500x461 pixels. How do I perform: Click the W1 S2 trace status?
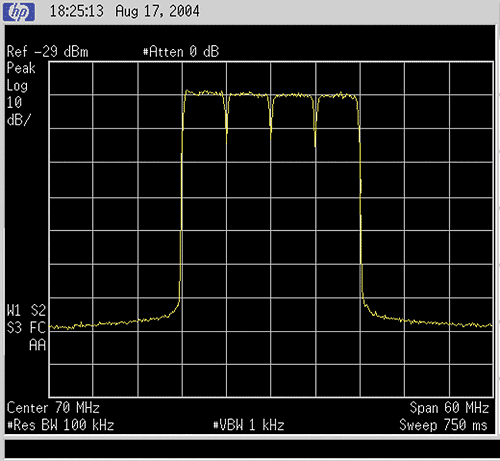click(x=26, y=310)
